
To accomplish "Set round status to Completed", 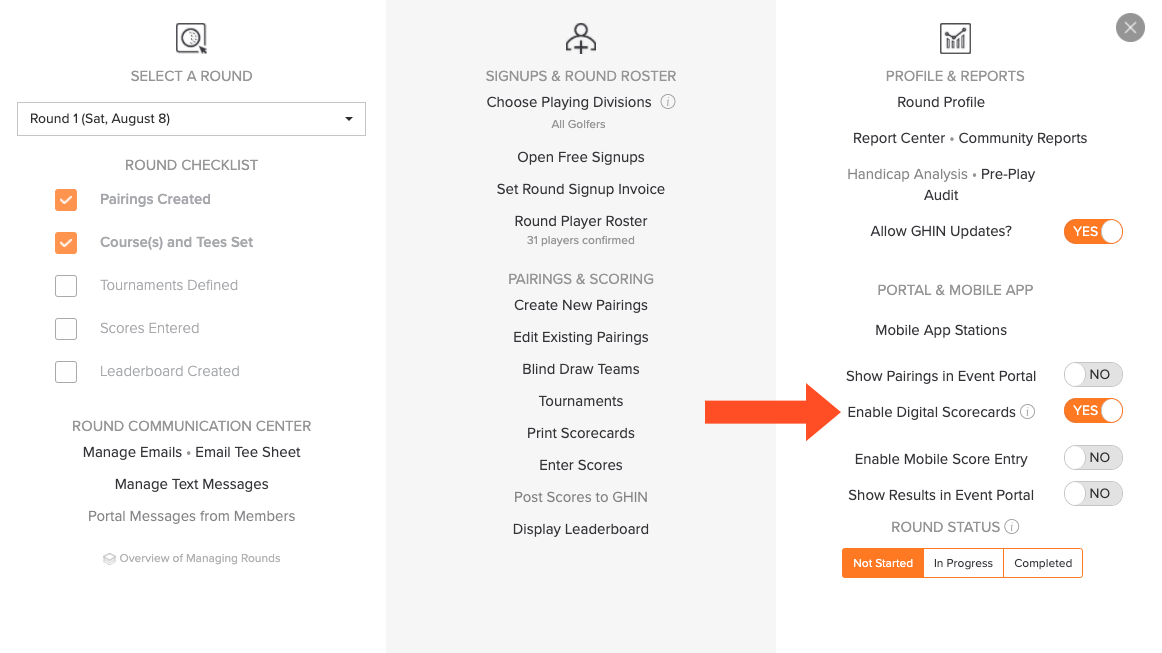I will click(x=1043, y=563).
